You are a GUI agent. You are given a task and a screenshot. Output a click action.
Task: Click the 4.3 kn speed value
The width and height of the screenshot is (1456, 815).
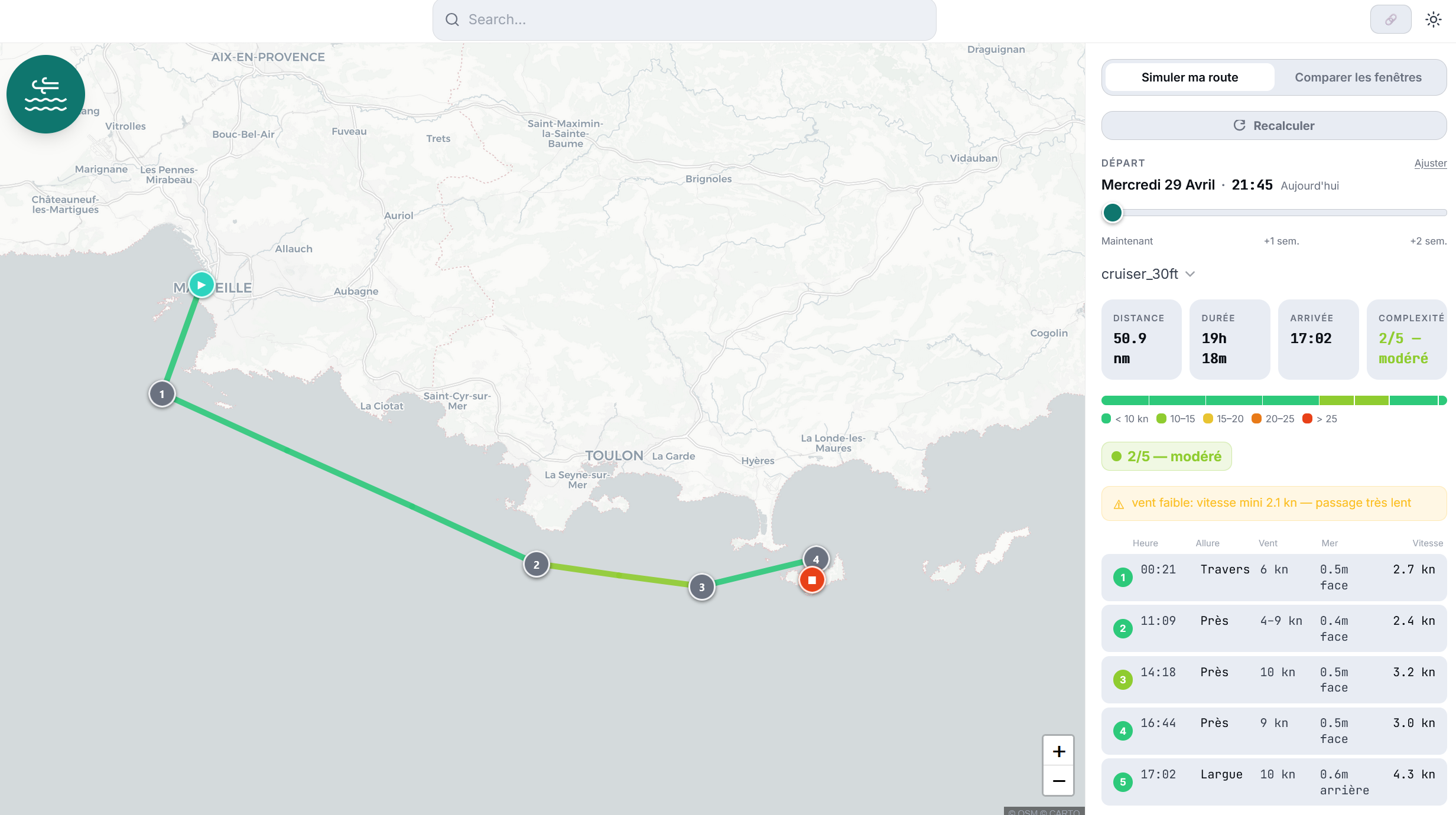[x=1413, y=774]
